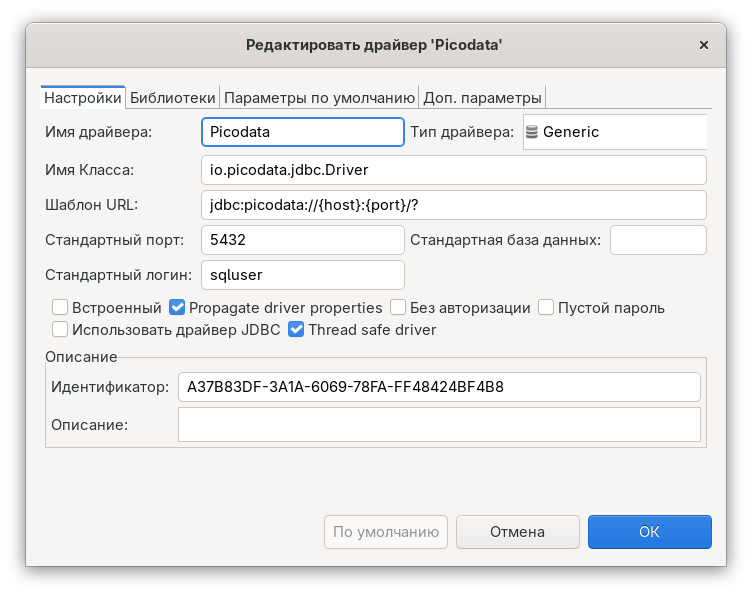Click the dialog title Редактировать драйвер 'Picodata'

pos(374,45)
